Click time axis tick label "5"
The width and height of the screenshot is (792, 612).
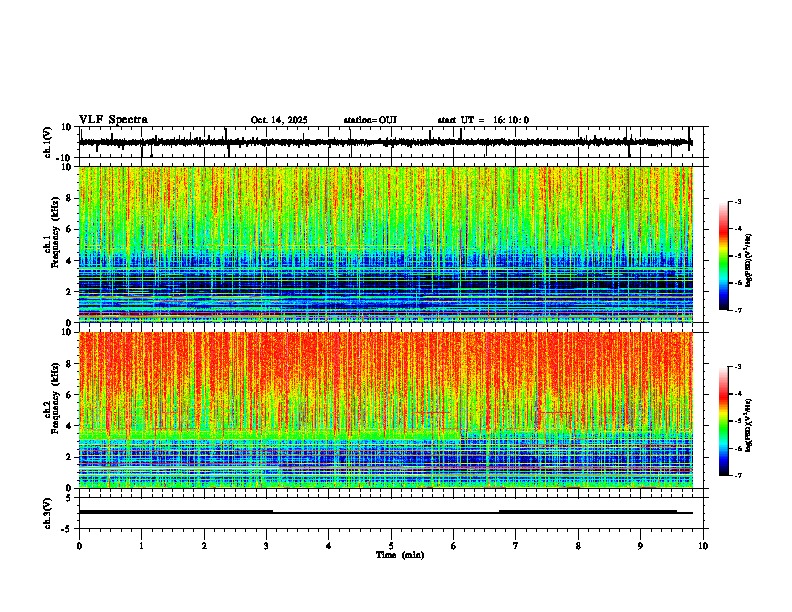tap(391, 546)
